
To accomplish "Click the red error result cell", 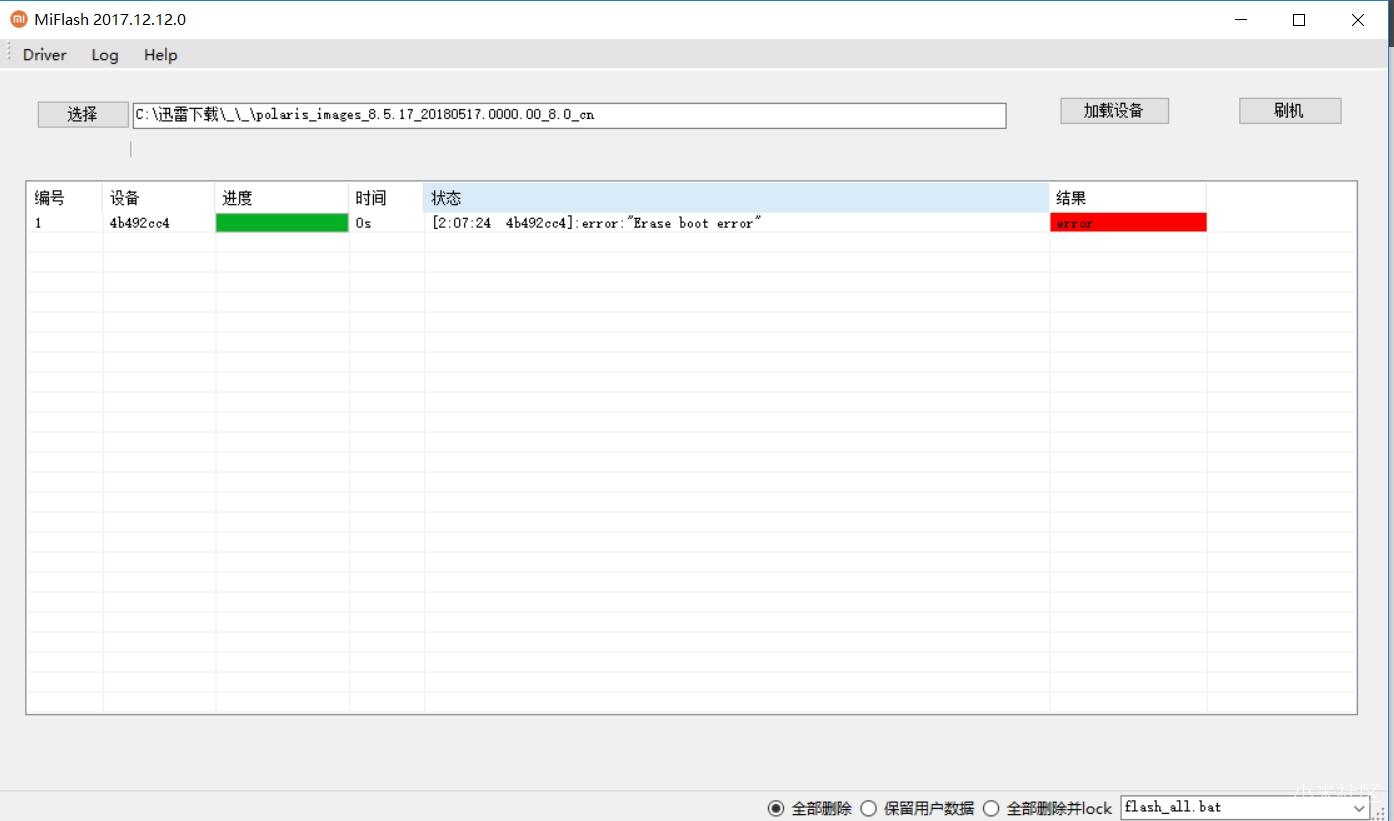I will point(1128,223).
